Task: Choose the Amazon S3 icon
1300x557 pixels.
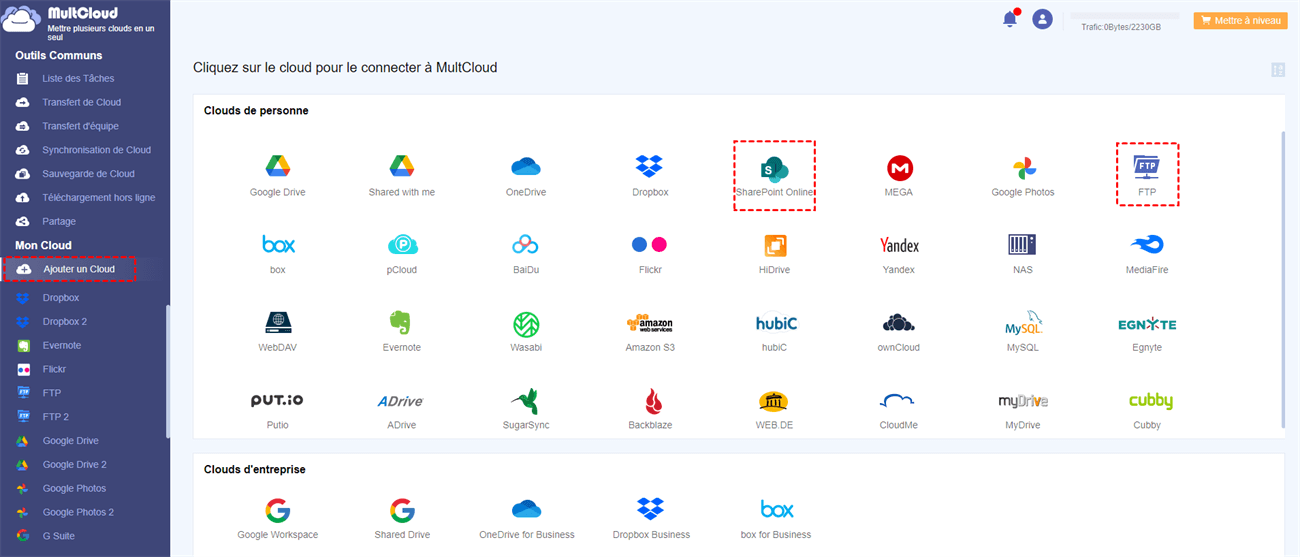Action: click(650, 323)
